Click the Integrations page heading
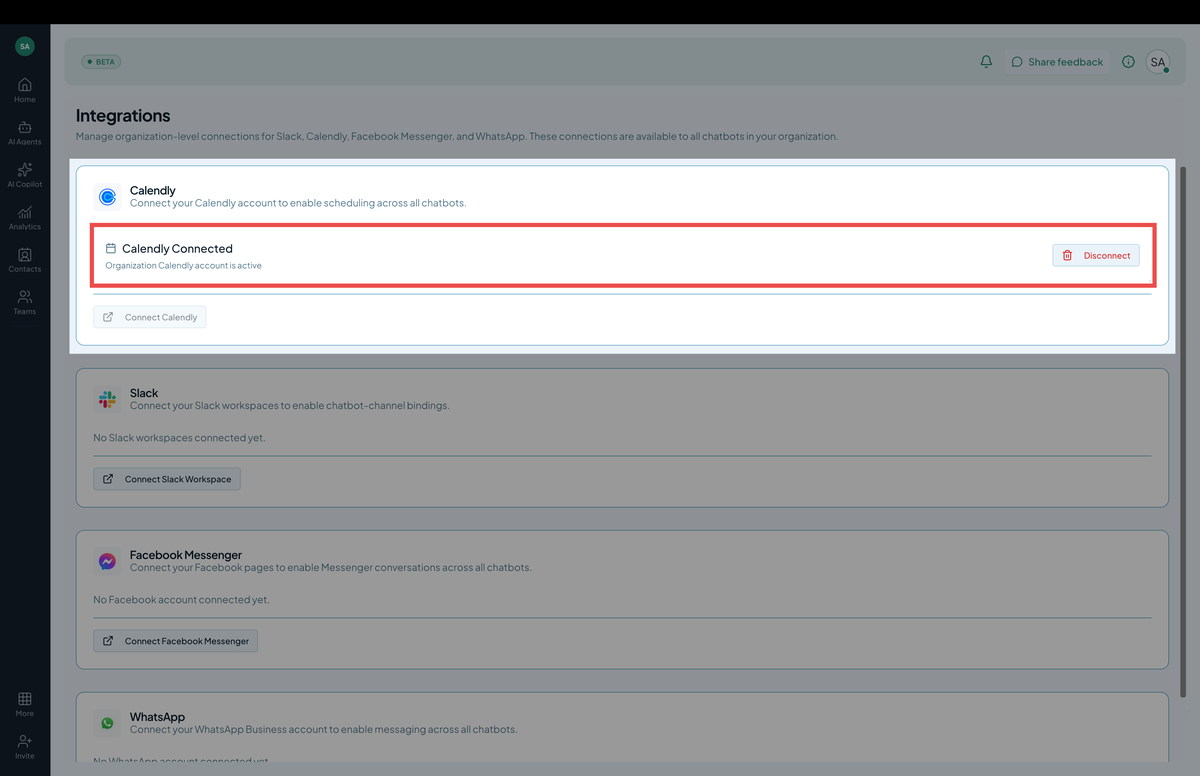Image resolution: width=1200 pixels, height=776 pixels. [x=123, y=116]
